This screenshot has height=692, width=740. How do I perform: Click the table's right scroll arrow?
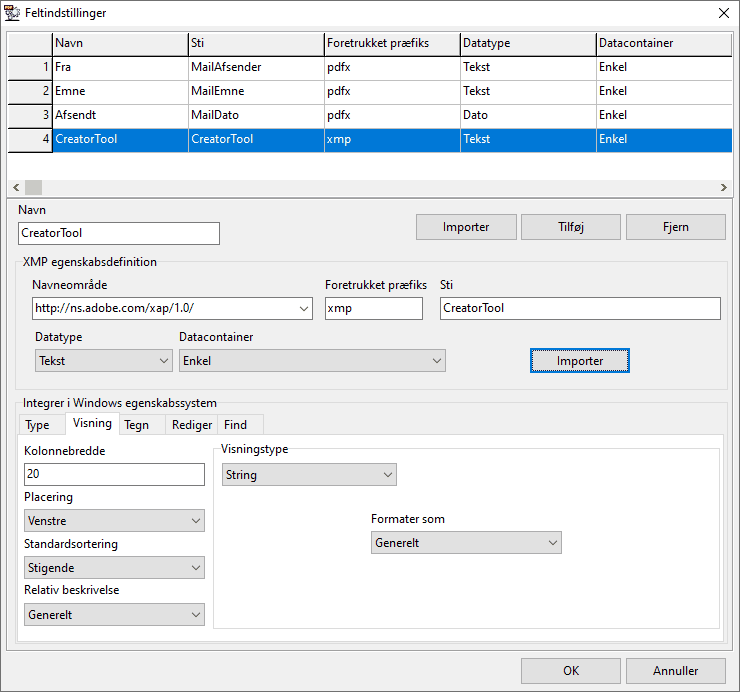tap(723, 187)
